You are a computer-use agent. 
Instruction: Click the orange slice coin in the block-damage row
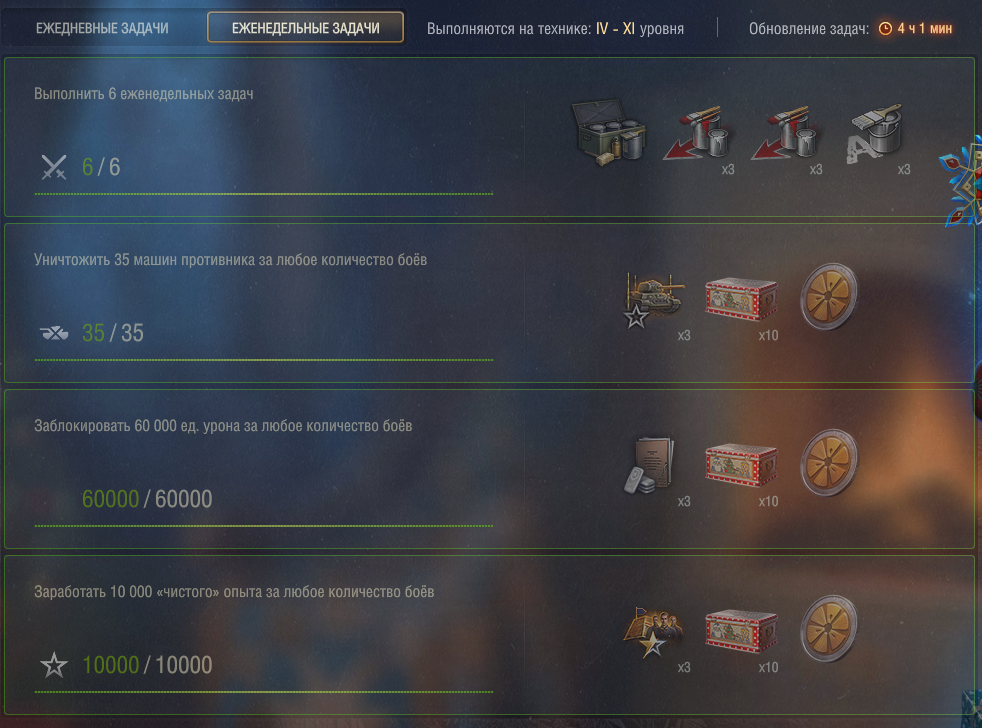(829, 463)
